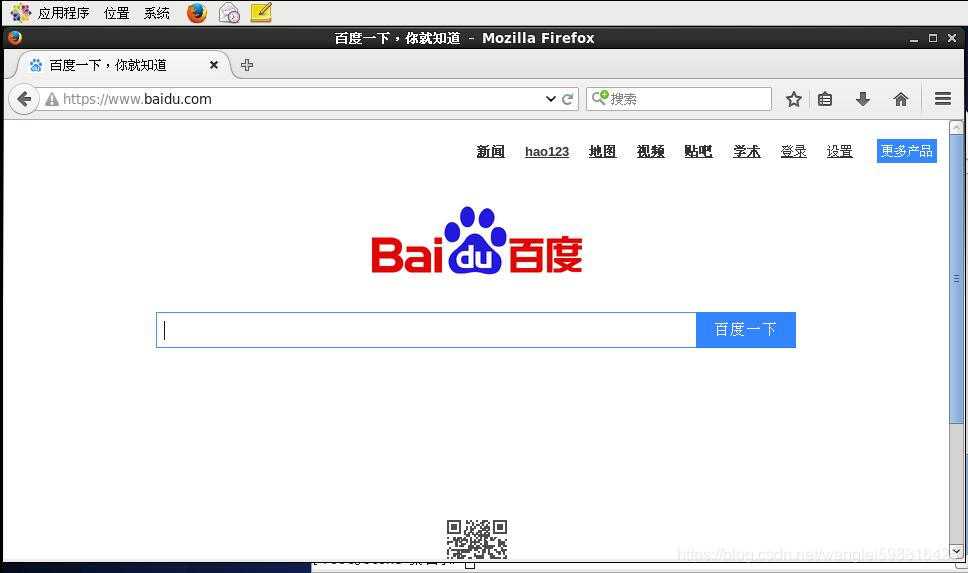The width and height of the screenshot is (968, 573).
Task: Open the notes editor panel icon
Action: click(261, 12)
